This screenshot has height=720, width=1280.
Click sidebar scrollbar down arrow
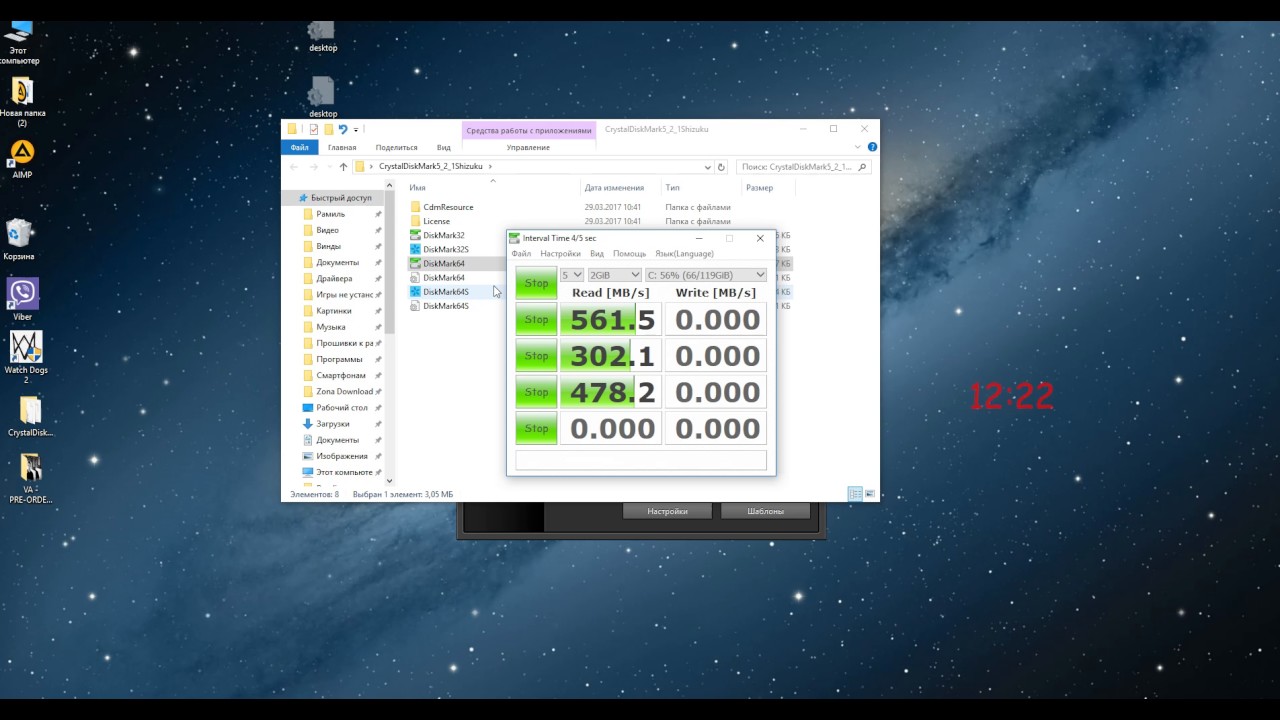tap(391, 482)
